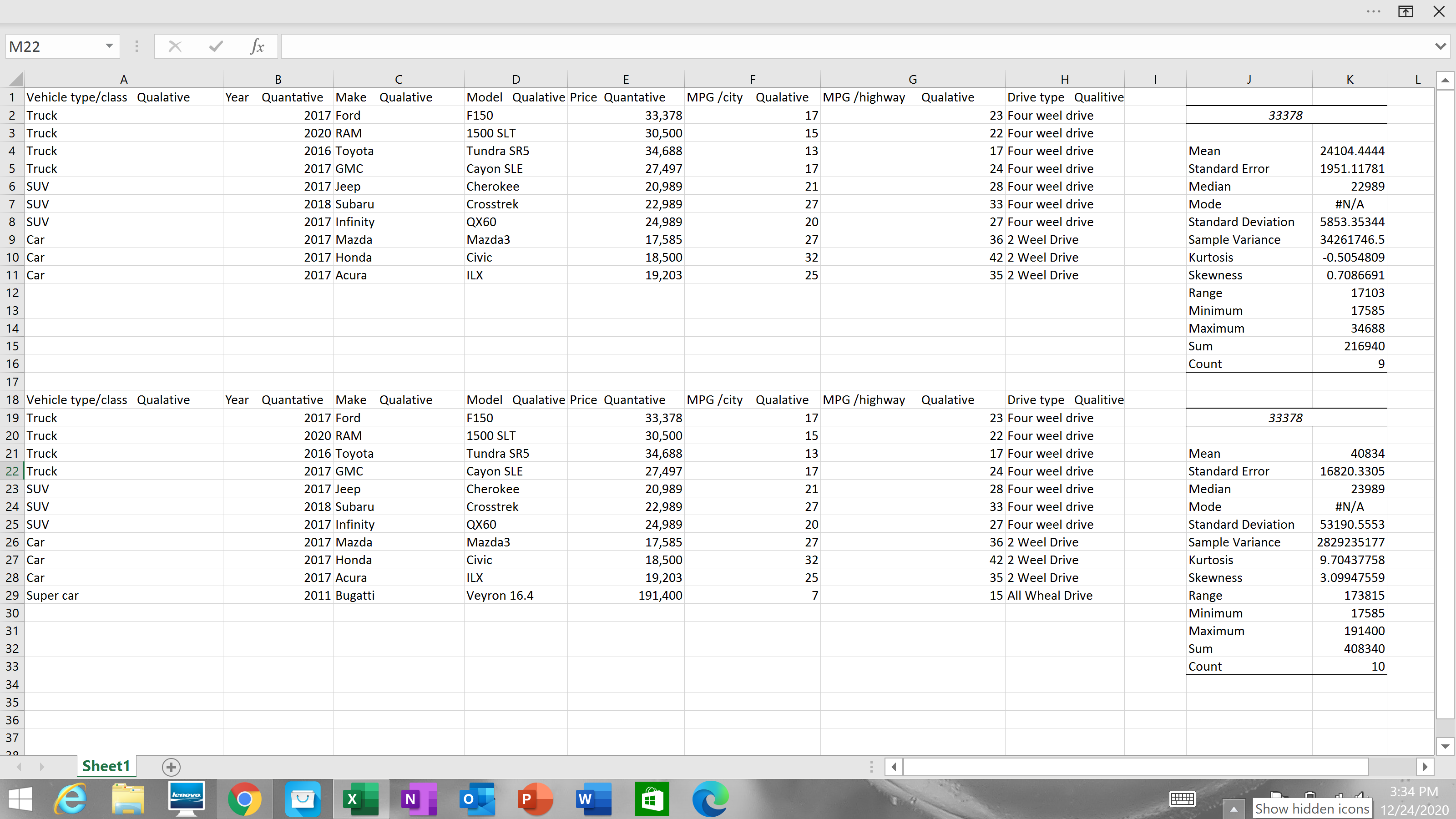Click the Enter checkmark in formula bar
This screenshot has width=1456, height=819.
point(216,46)
